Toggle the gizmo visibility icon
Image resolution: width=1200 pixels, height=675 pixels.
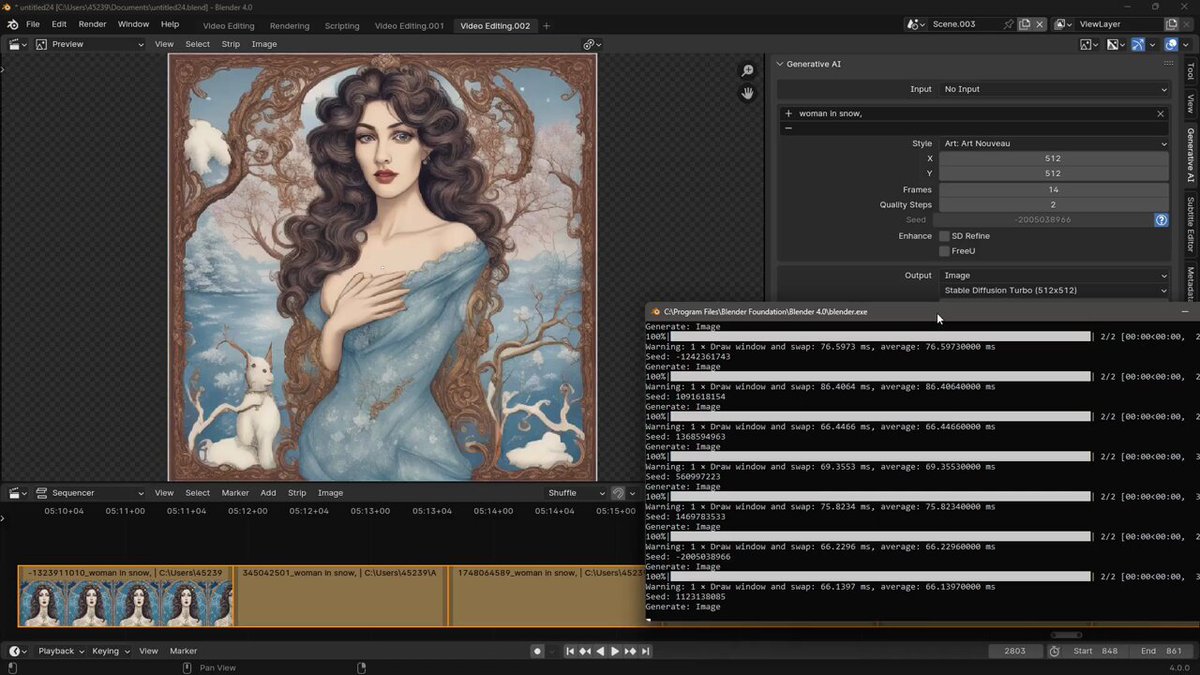[1138, 44]
